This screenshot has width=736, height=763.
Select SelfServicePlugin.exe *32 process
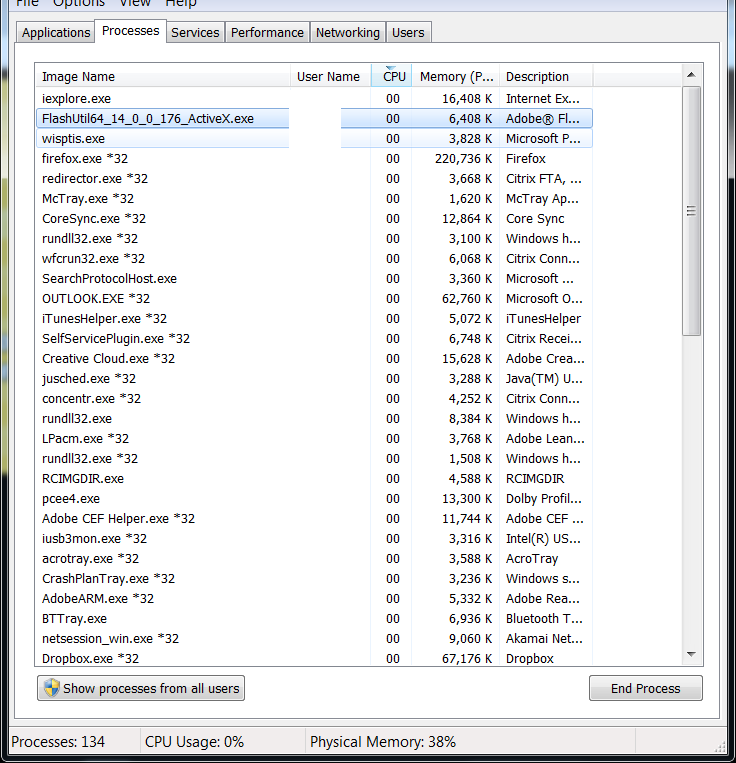[314, 339]
